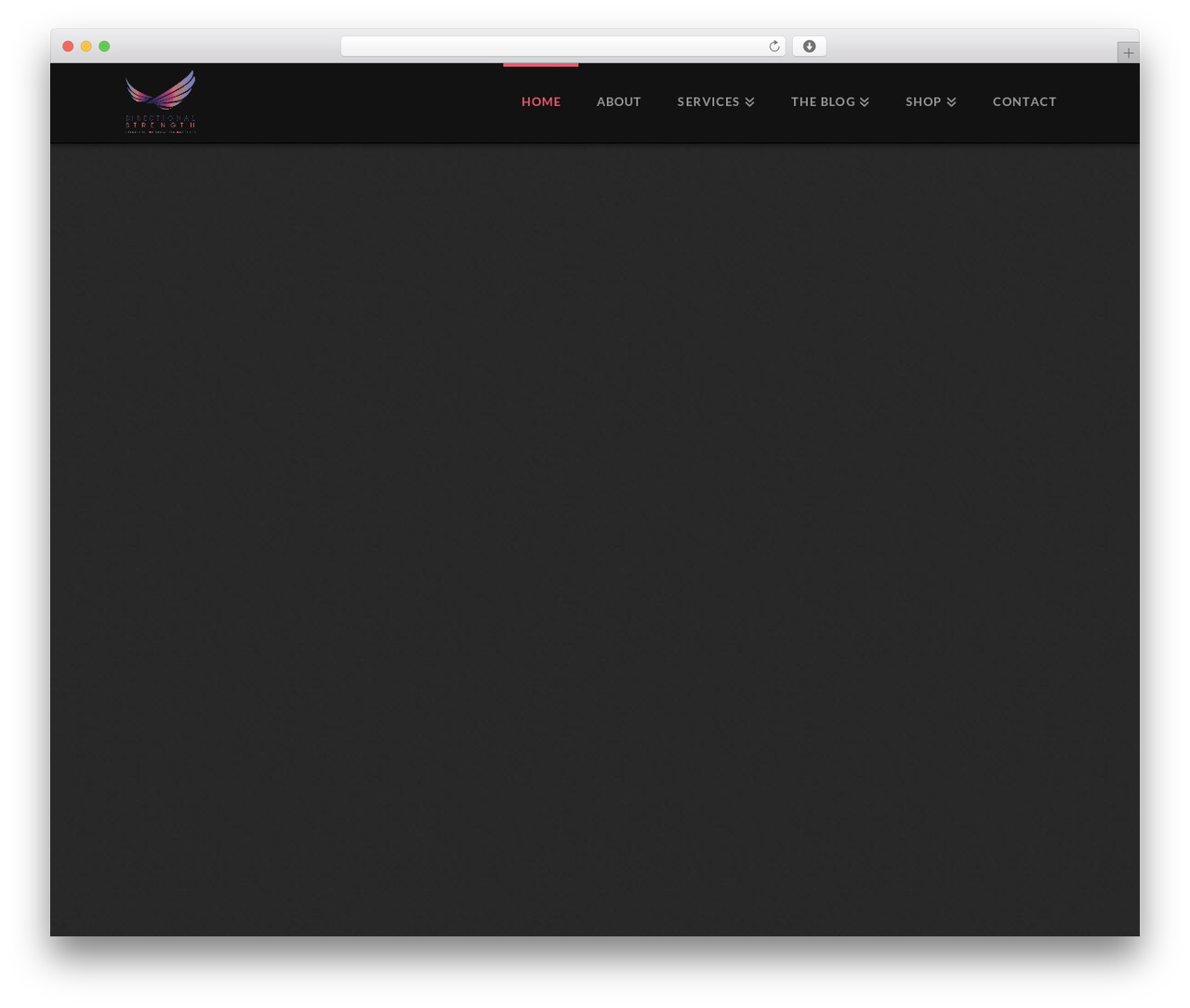Minimize the window using the yellow button

click(x=86, y=46)
